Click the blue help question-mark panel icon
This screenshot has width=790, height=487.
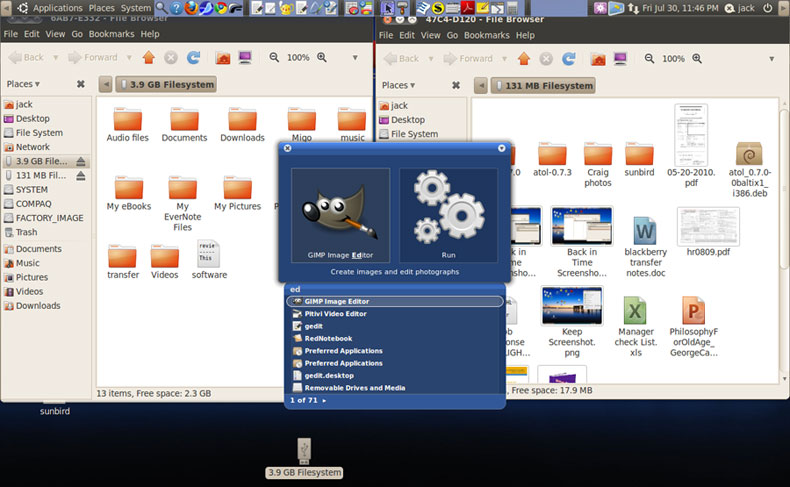(x=176, y=8)
